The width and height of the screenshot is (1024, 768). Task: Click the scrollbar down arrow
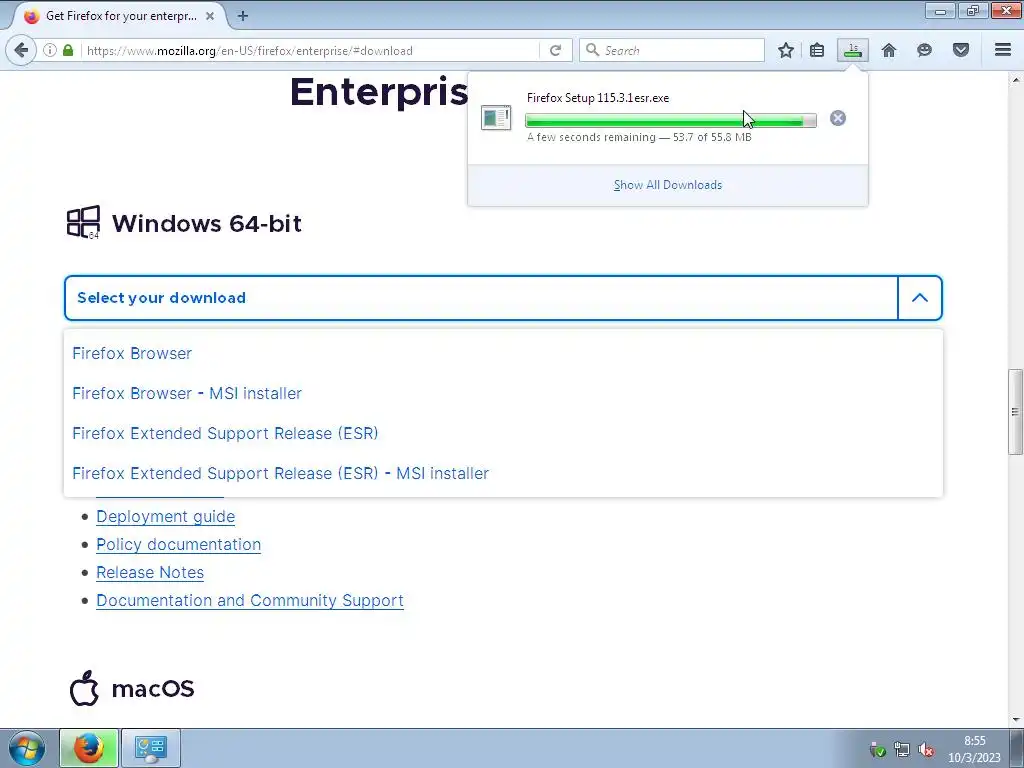pos(1015,720)
